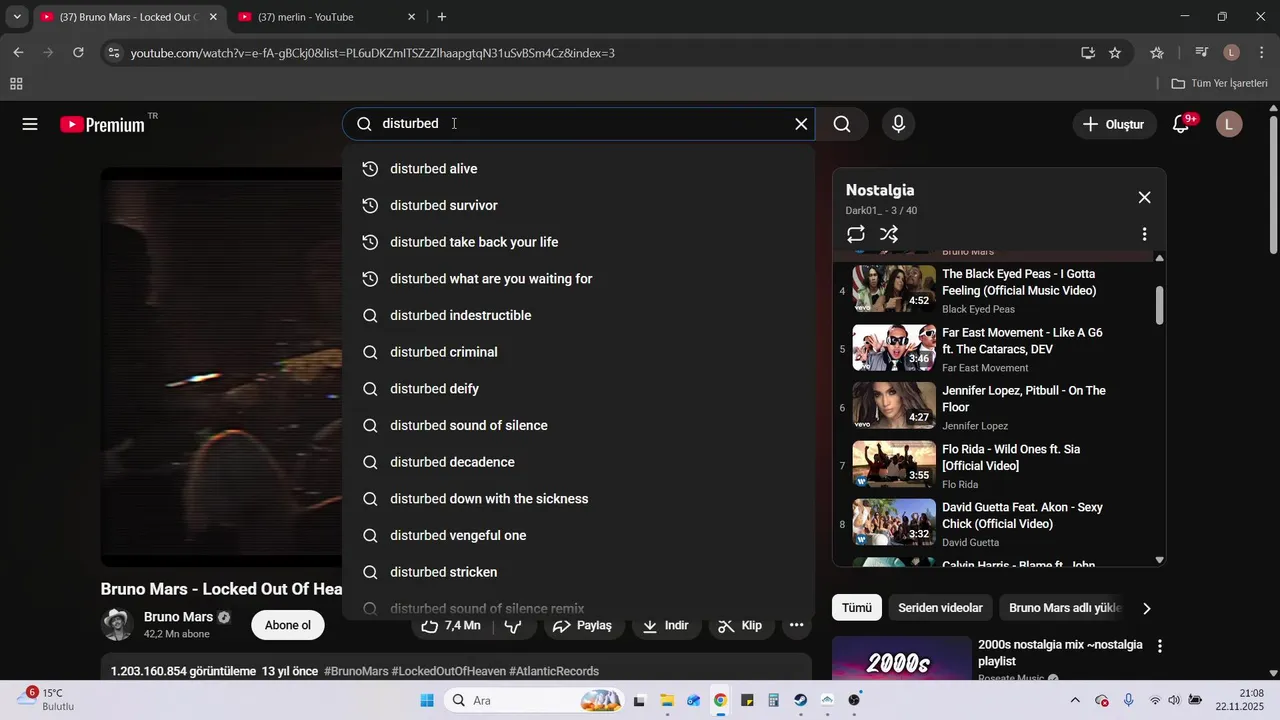This screenshot has height=720, width=1280.
Task: Open Tüm Yer İşaretleri bookmarks folder
Action: pyautogui.click(x=1219, y=84)
